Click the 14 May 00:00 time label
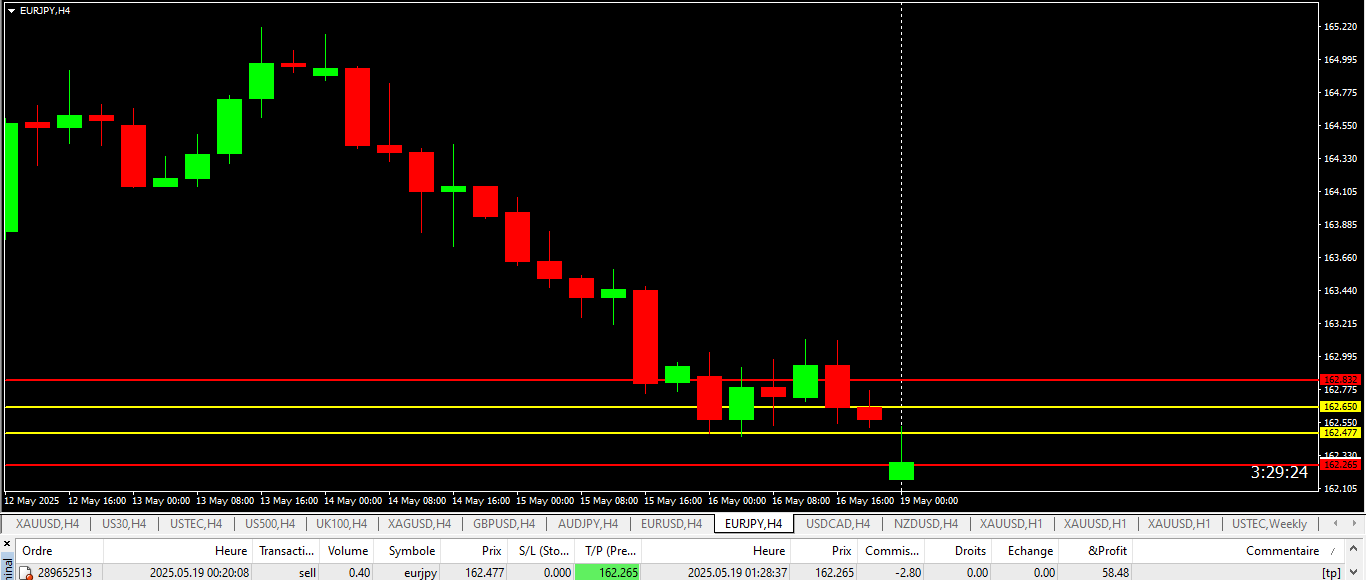The image size is (1366, 580). coord(353,500)
